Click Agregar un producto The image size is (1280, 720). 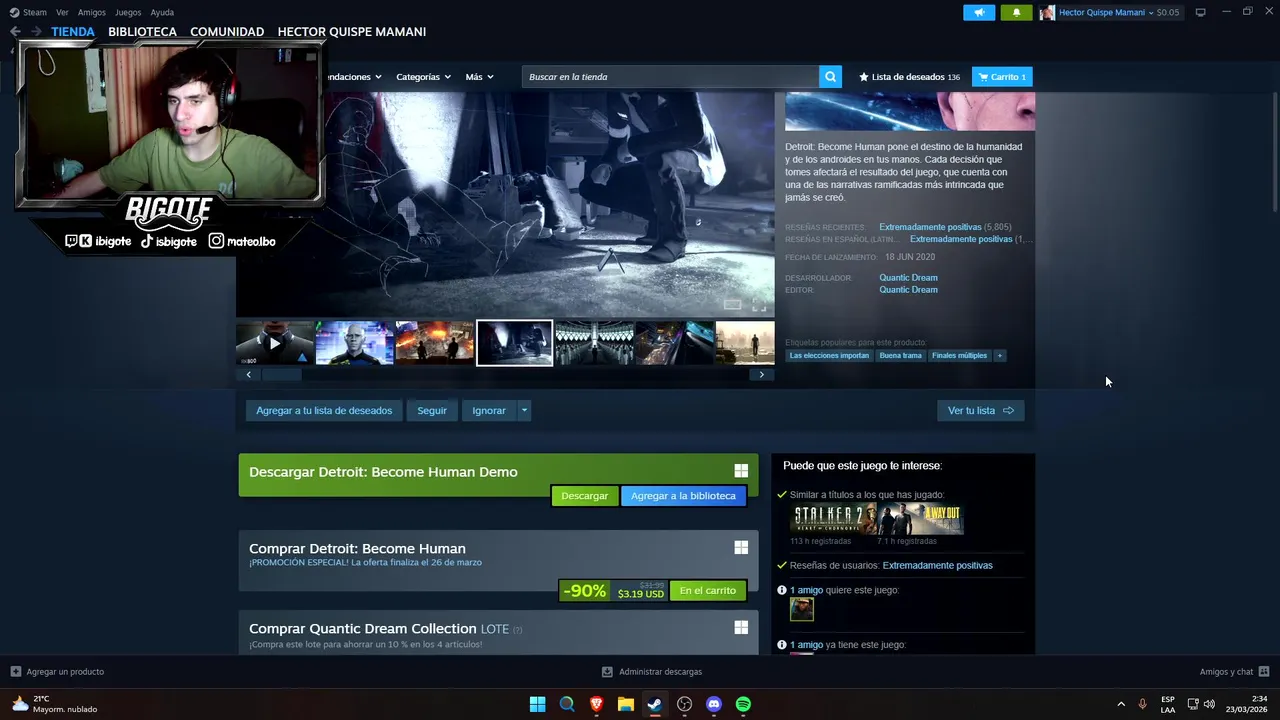point(57,672)
